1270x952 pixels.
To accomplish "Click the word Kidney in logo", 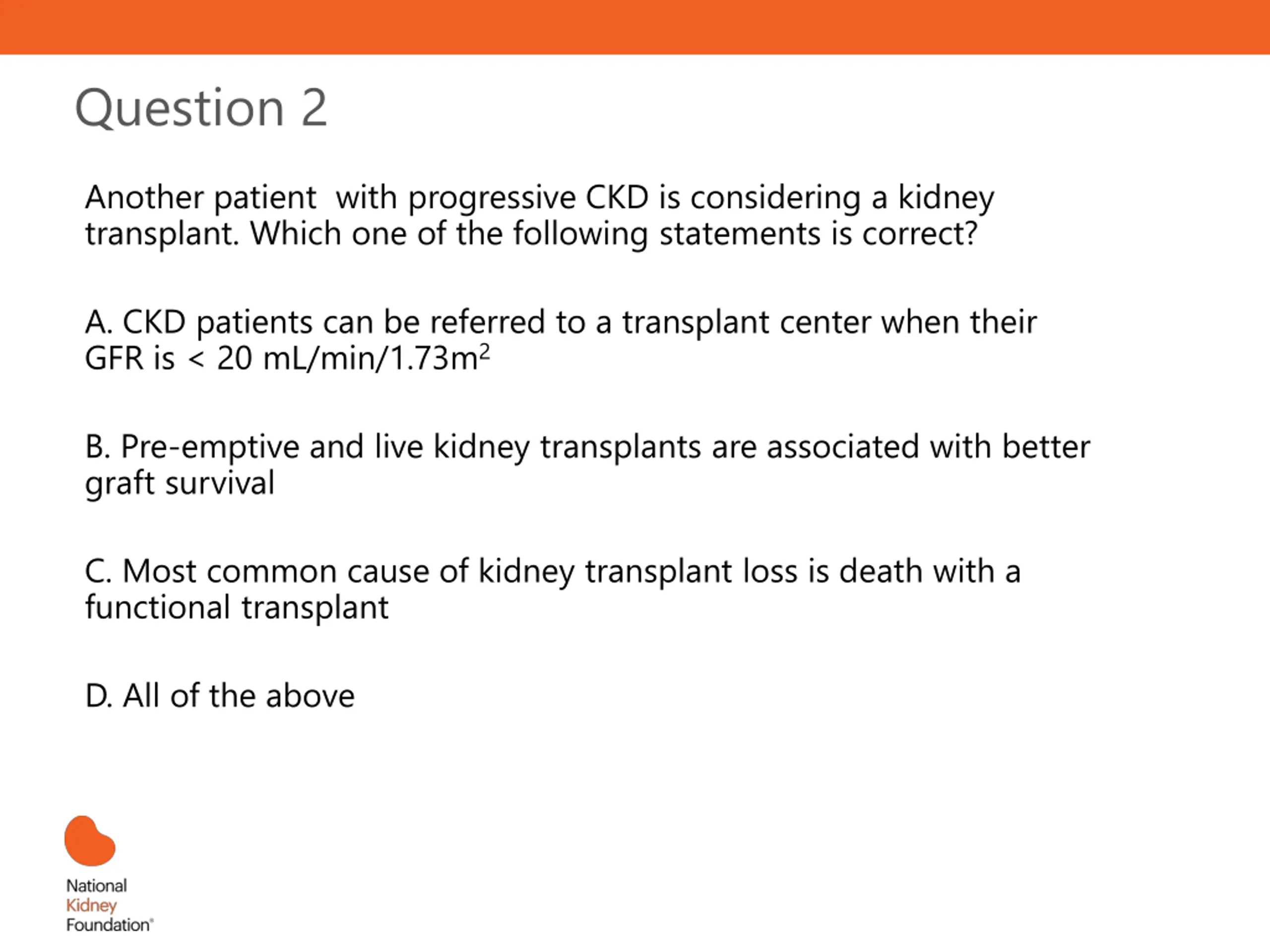I will pos(91,905).
